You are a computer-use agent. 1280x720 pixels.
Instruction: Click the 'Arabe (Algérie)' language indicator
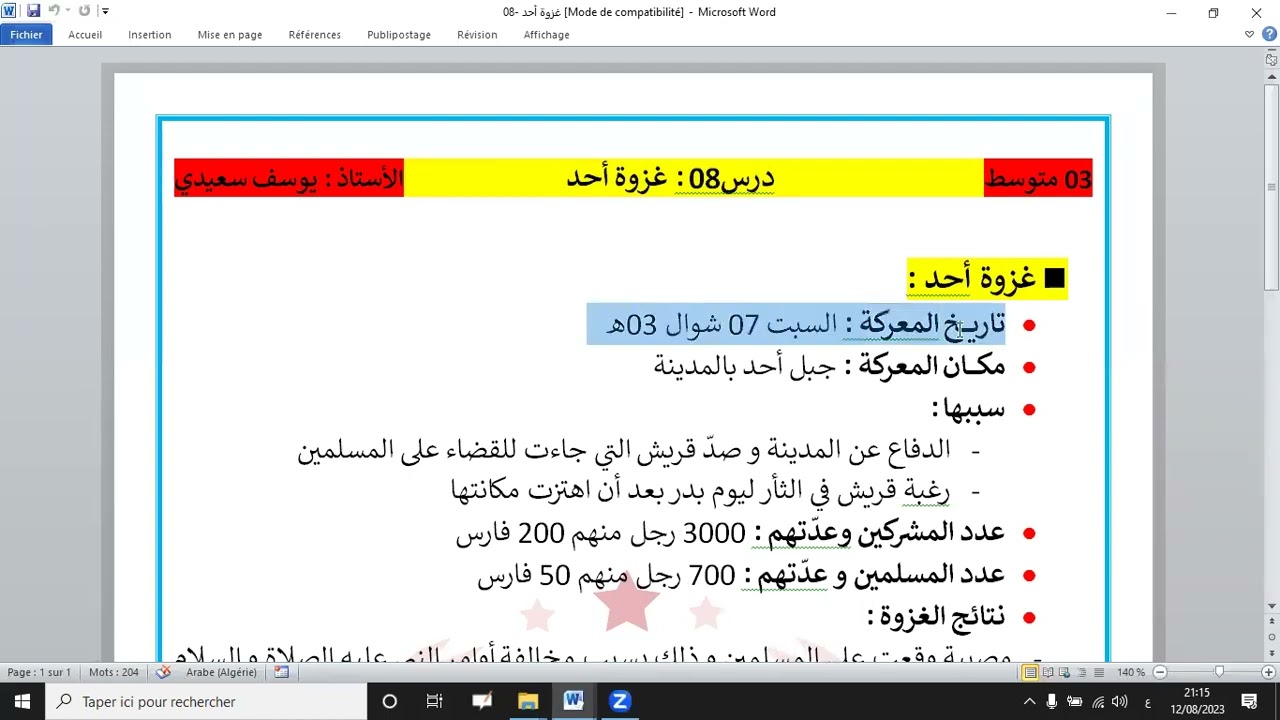point(221,672)
